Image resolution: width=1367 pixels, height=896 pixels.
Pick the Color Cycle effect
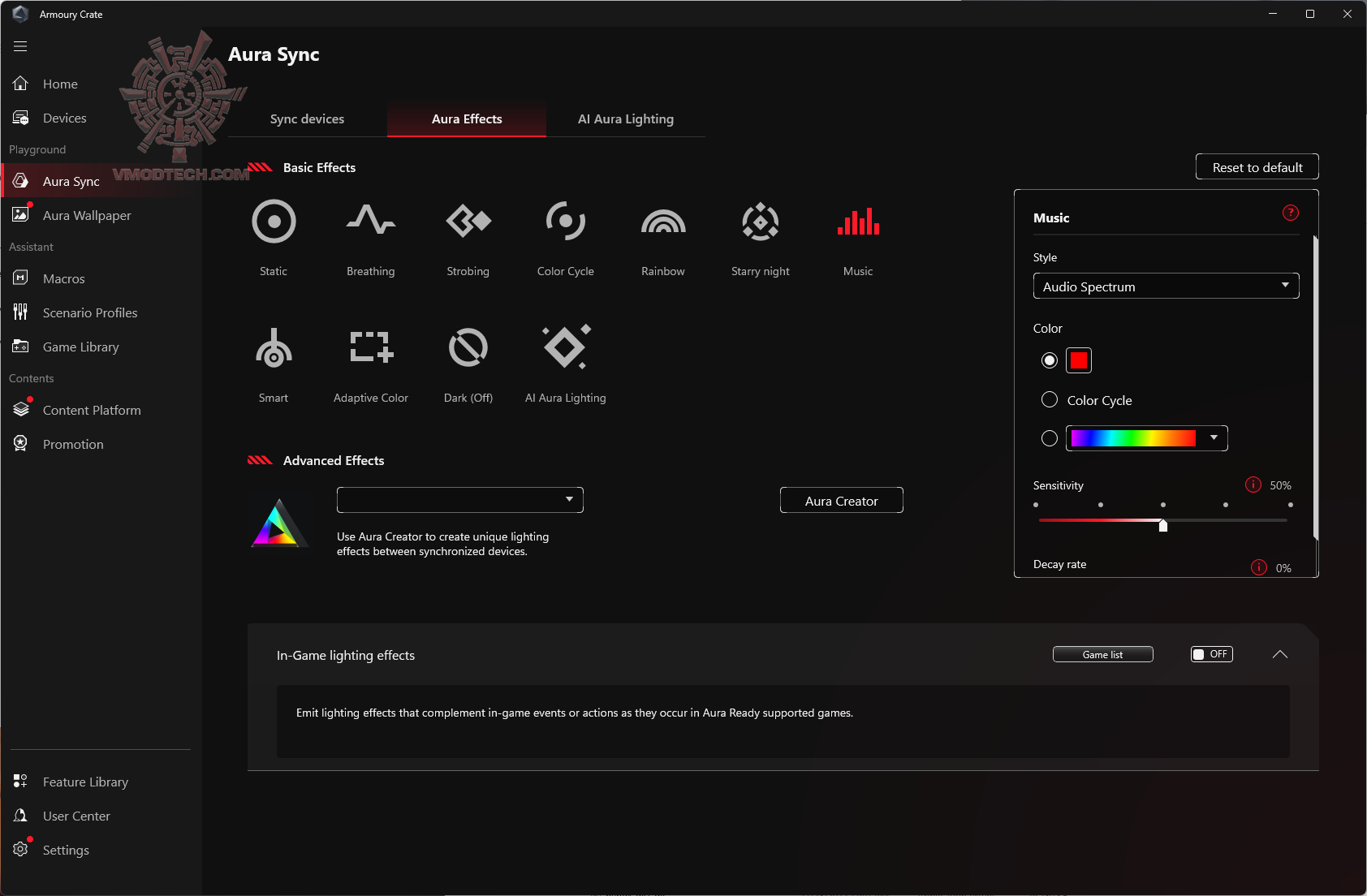(x=566, y=222)
